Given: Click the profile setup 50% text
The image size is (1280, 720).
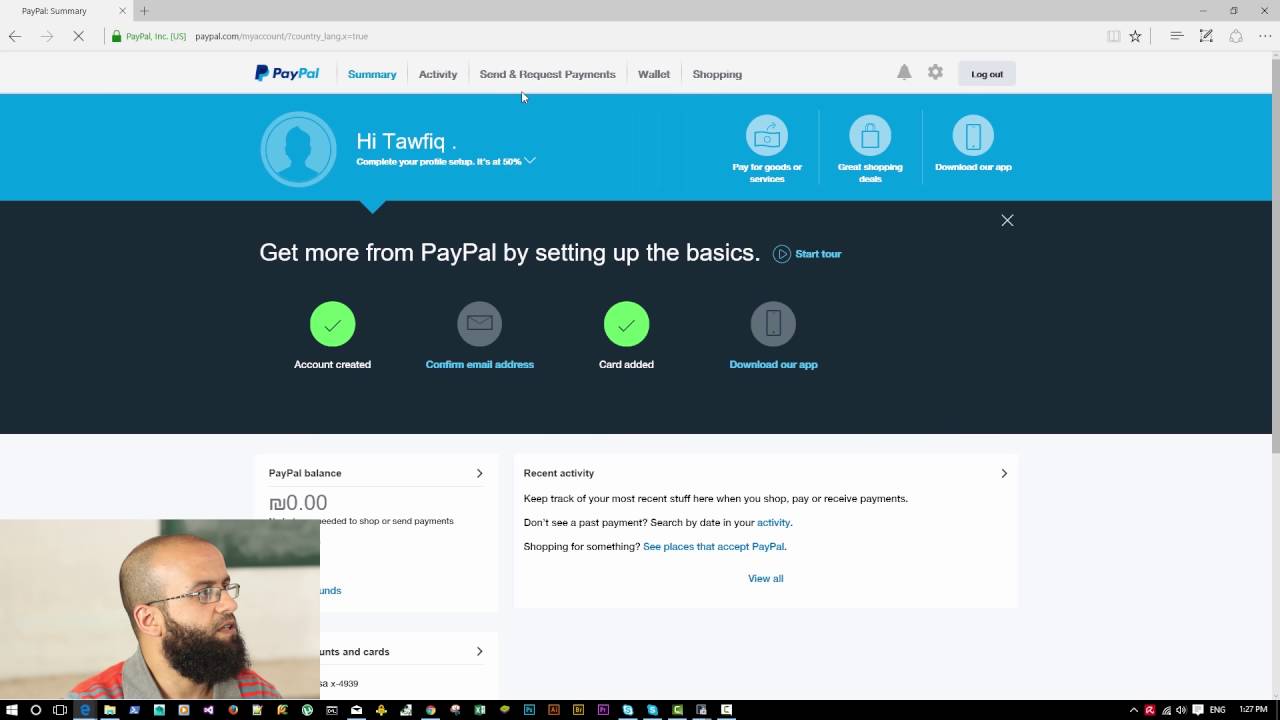Looking at the screenshot, I should [438, 161].
